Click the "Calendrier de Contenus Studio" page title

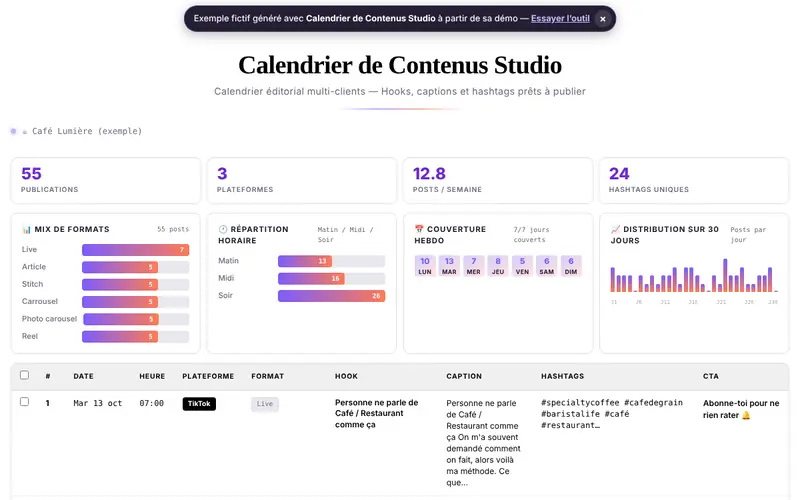pyautogui.click(x=400, y=65)
